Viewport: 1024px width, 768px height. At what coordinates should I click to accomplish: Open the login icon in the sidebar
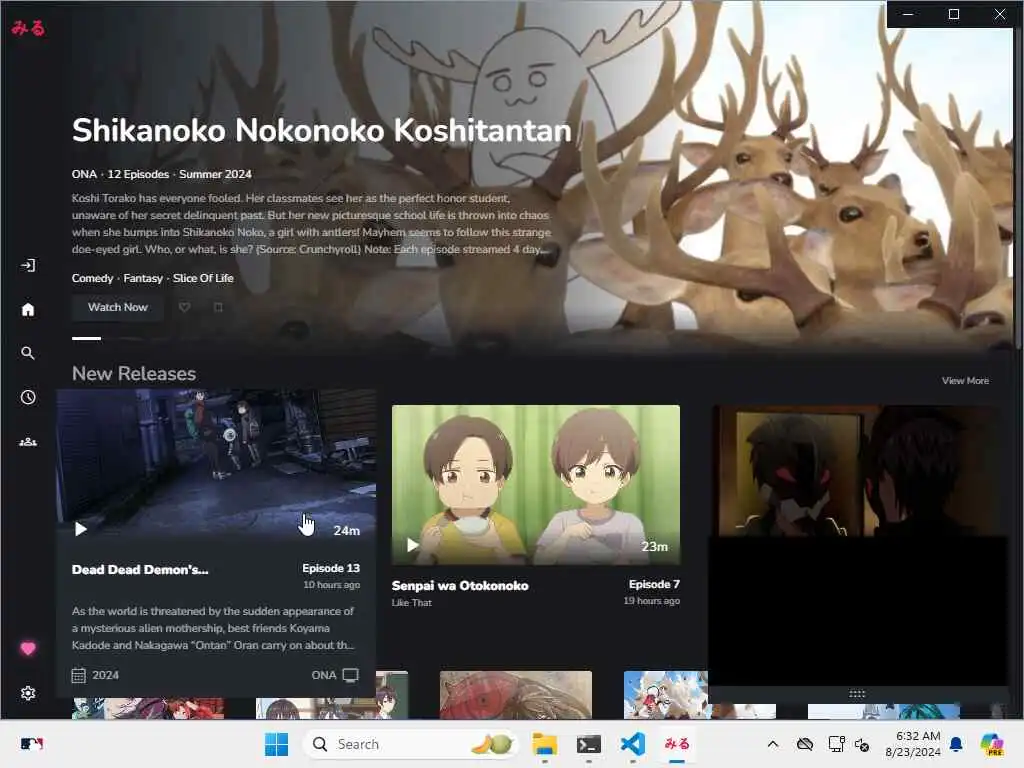(x=27, y=265)
